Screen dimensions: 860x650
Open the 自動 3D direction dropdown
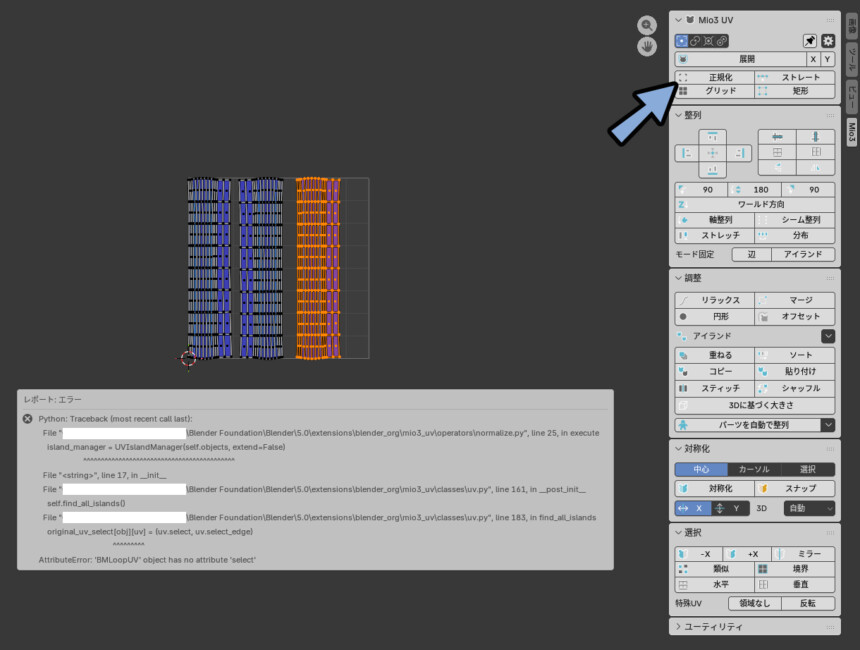(x=809, y=508)
